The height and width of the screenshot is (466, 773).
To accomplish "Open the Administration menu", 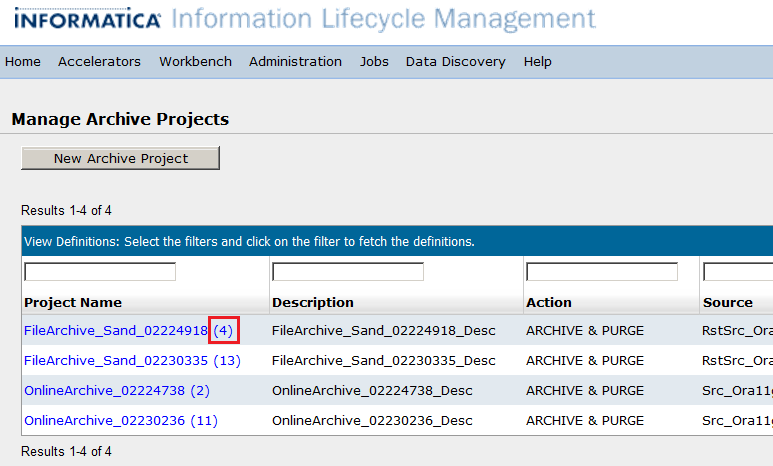I will [295, 62].
